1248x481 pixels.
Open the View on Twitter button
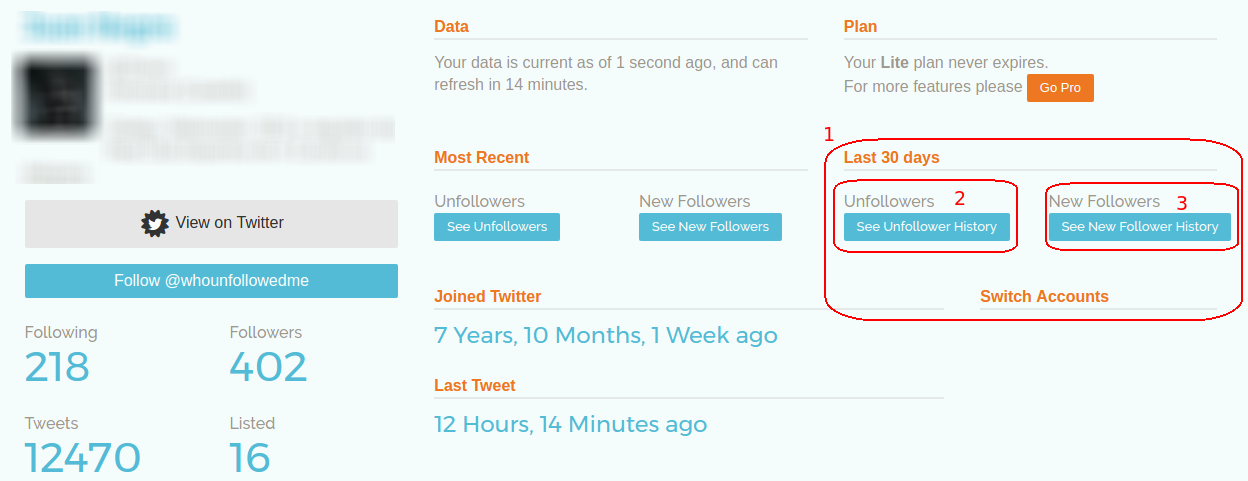pyautogui.click(x=211, y=224)
